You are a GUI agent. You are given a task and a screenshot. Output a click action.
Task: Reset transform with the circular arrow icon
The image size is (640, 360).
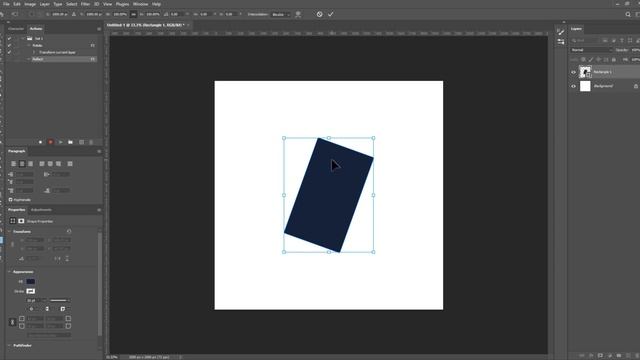click(69, 231)
